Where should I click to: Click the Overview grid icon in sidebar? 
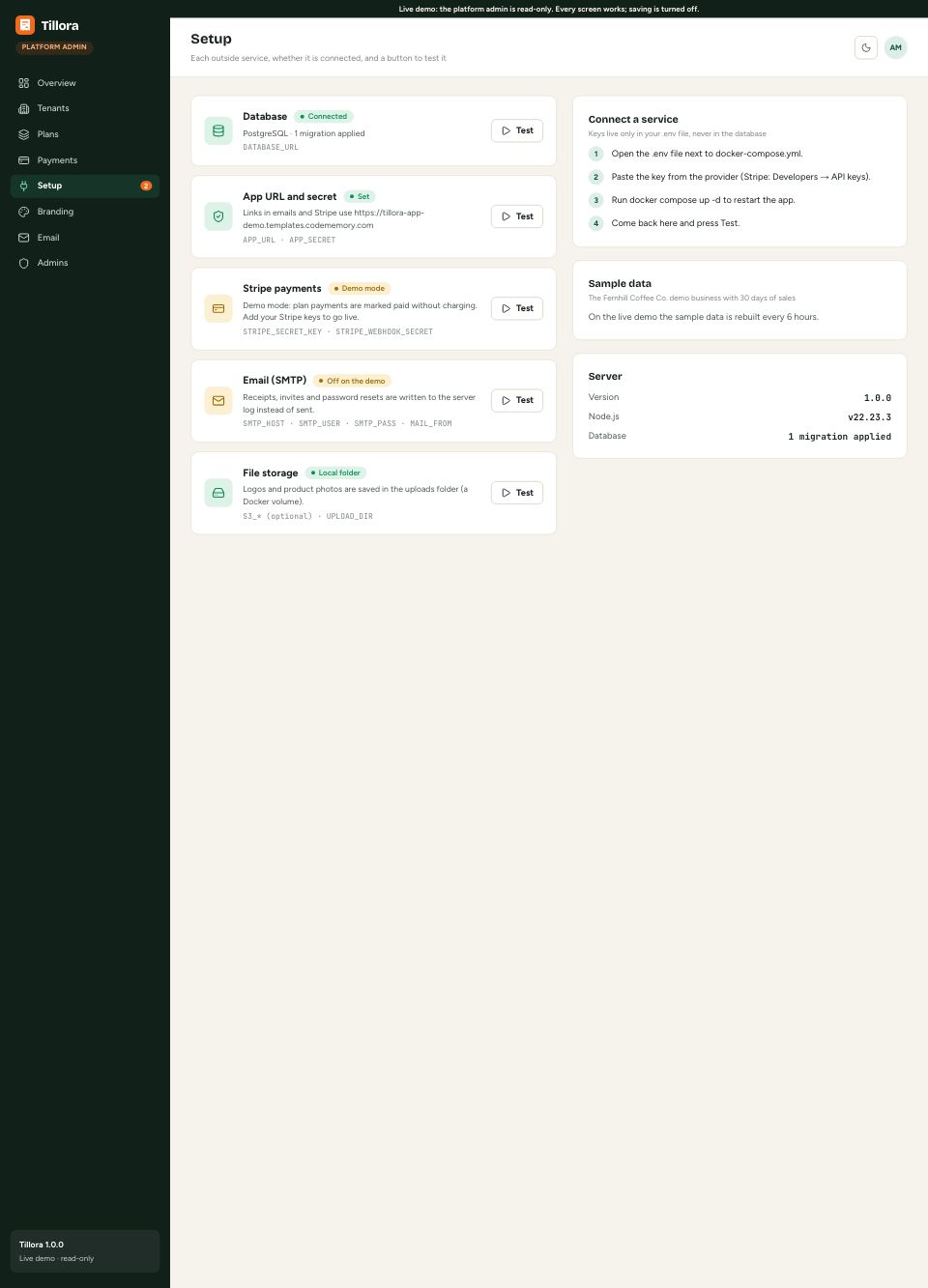click(24, 83)
